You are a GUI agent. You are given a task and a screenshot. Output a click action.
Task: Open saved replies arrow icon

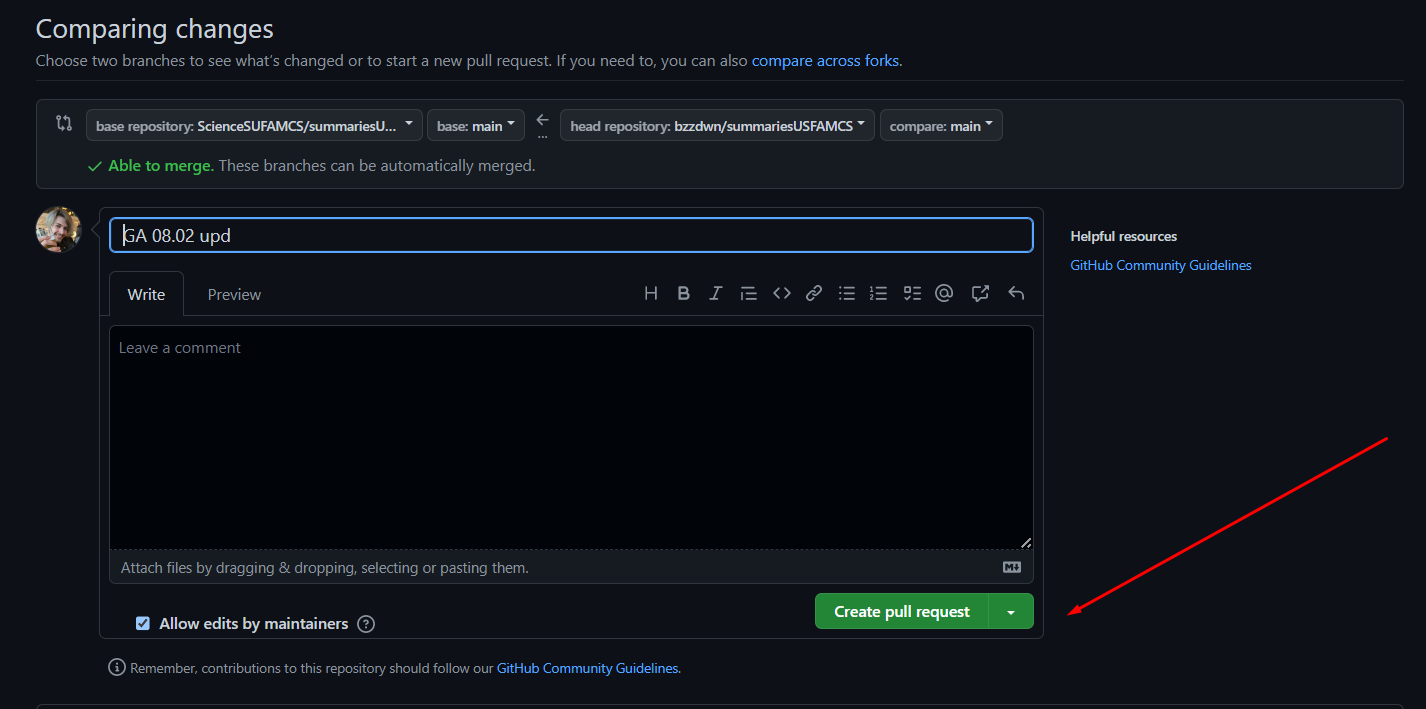[1016, 293]
